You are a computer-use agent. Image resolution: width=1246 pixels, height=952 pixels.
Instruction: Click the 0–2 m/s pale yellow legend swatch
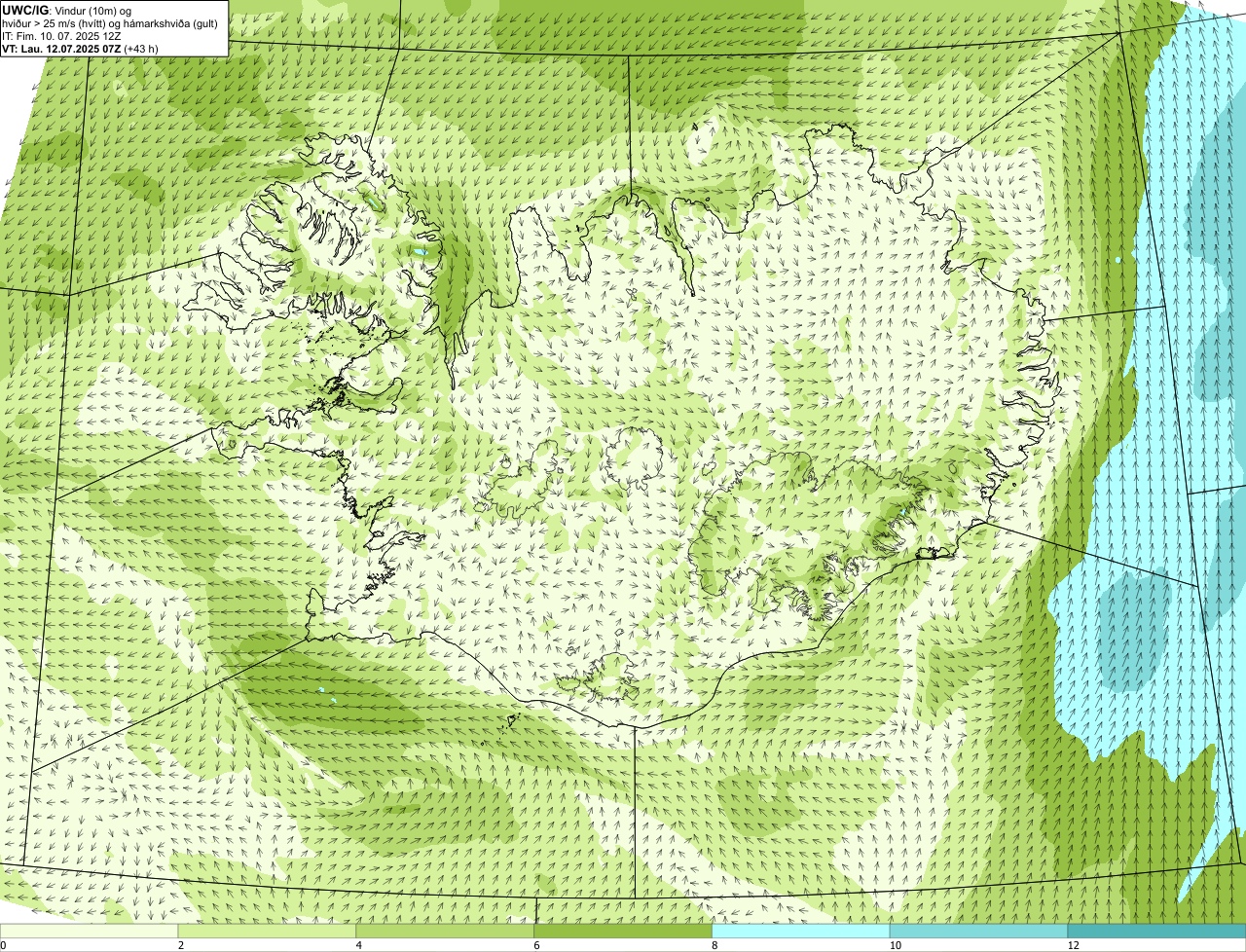tap(90, 932)
